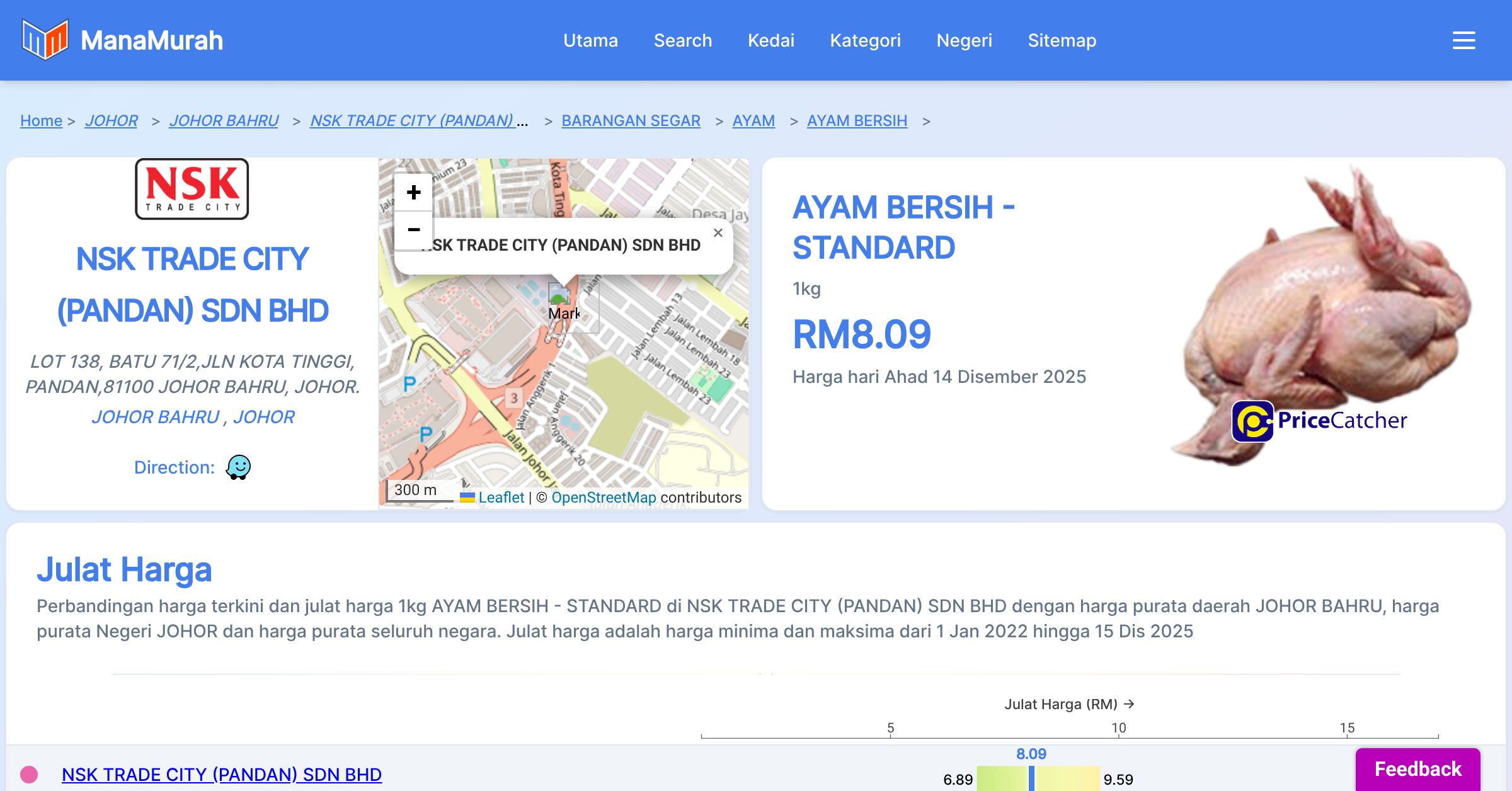This screenshot has width=1512, height=791.
Task: Click the ManaMurah logo icon
Action: click(44, 40)
